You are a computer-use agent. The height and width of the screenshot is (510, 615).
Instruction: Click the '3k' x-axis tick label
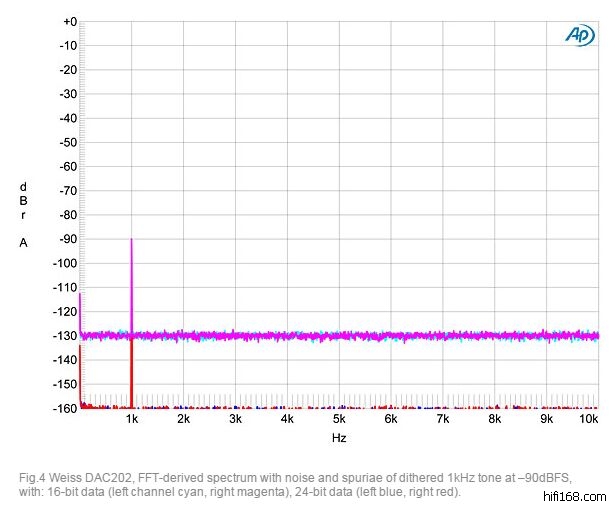[x=235, y=421]
